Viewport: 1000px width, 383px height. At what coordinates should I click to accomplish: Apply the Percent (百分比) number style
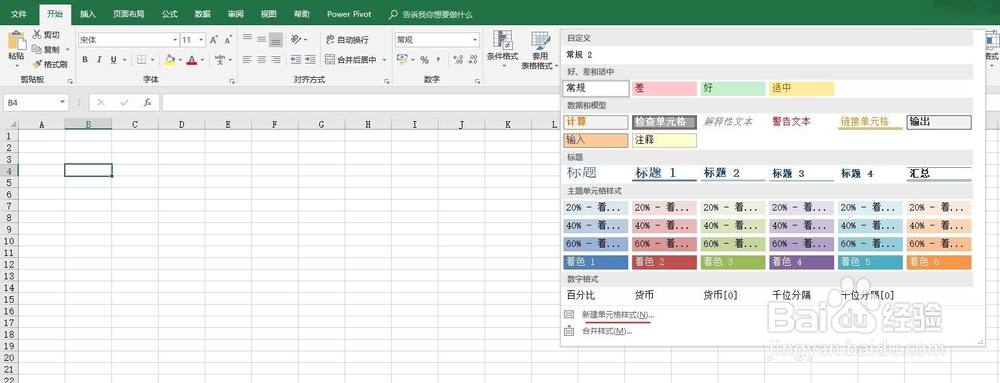point(582,296)
